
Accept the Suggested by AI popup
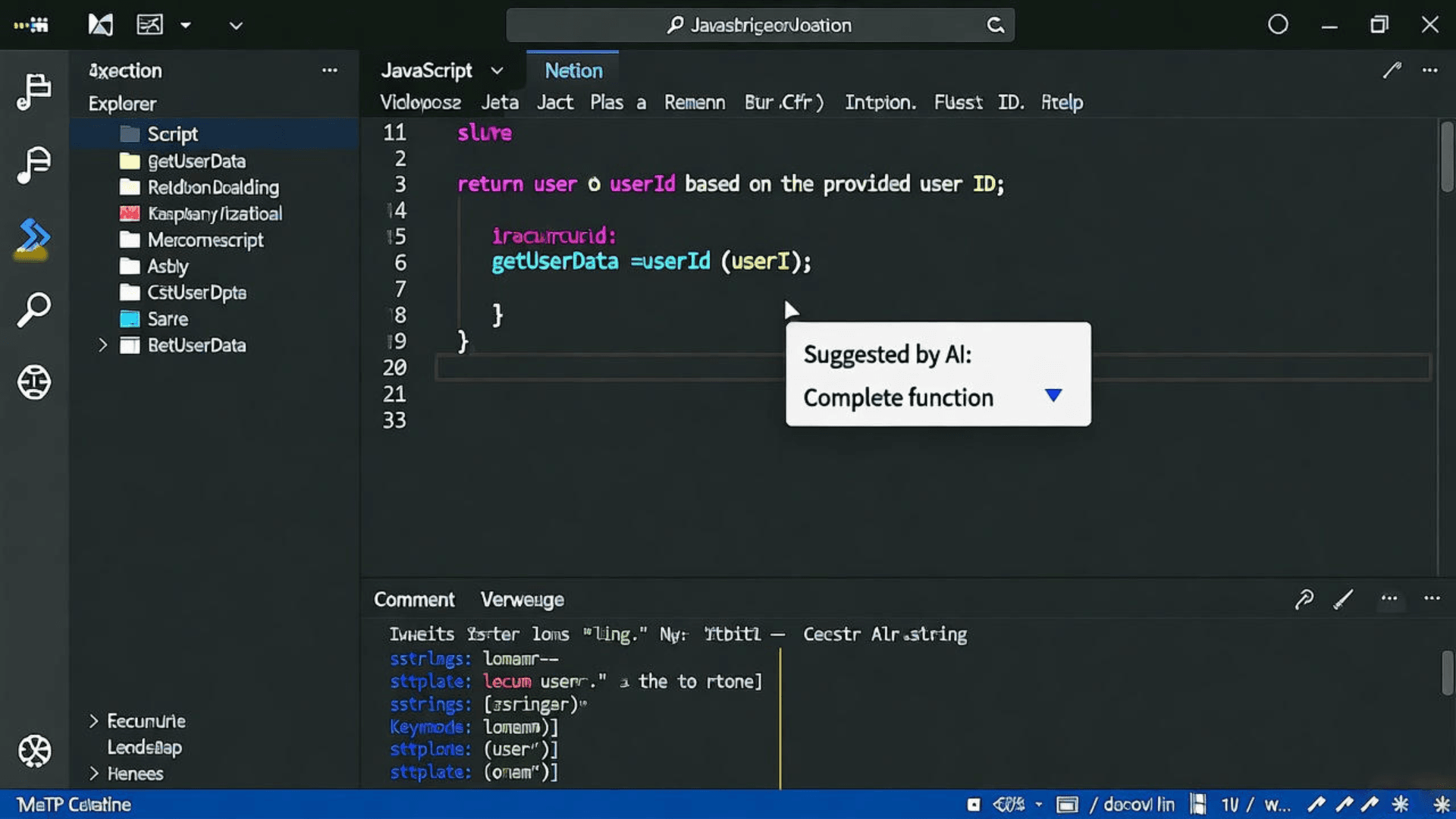click(899, 397)
